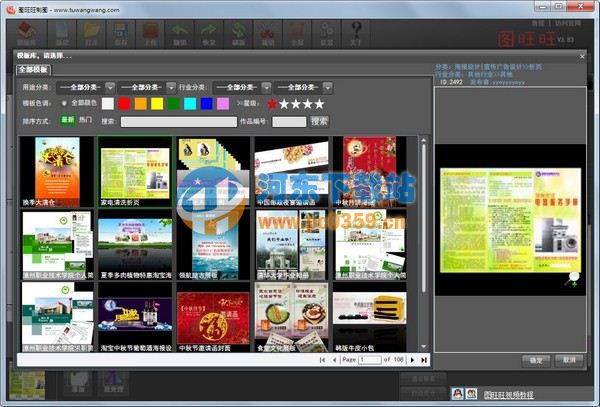Image resolution: width=600 pixels, height=407 pixels.
Task: Cancel dialog with 取消 button
Action: click(x=569, y=360)
